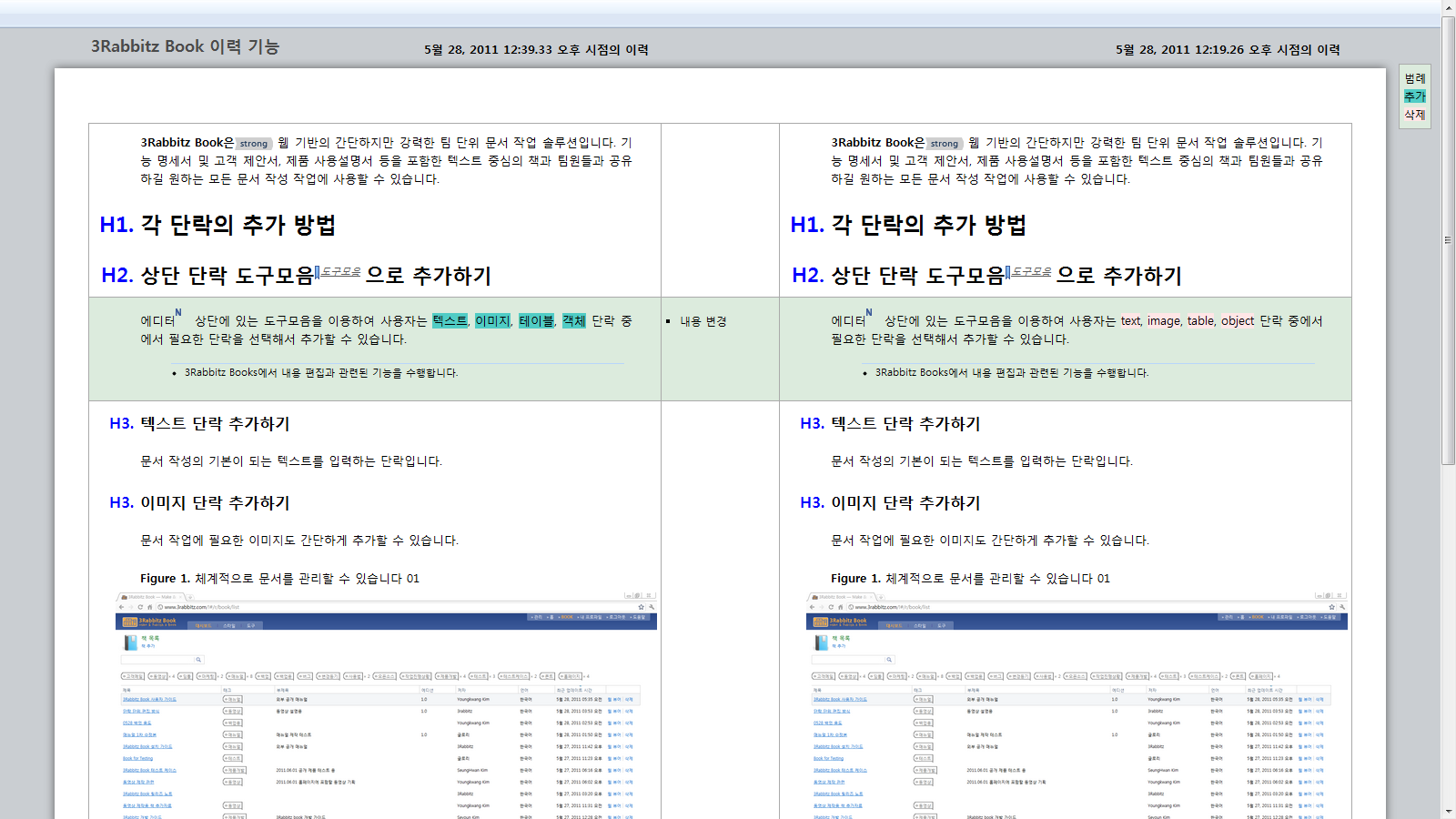Click the deleted word 'text' in right column

[1130, 321]
